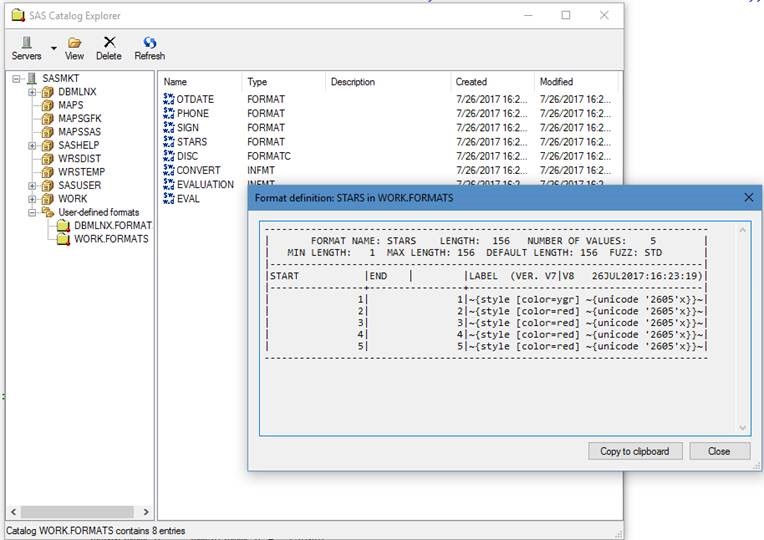Sort entries by the Type column
This screenshot has width=764, height=540.
point(283,82)
